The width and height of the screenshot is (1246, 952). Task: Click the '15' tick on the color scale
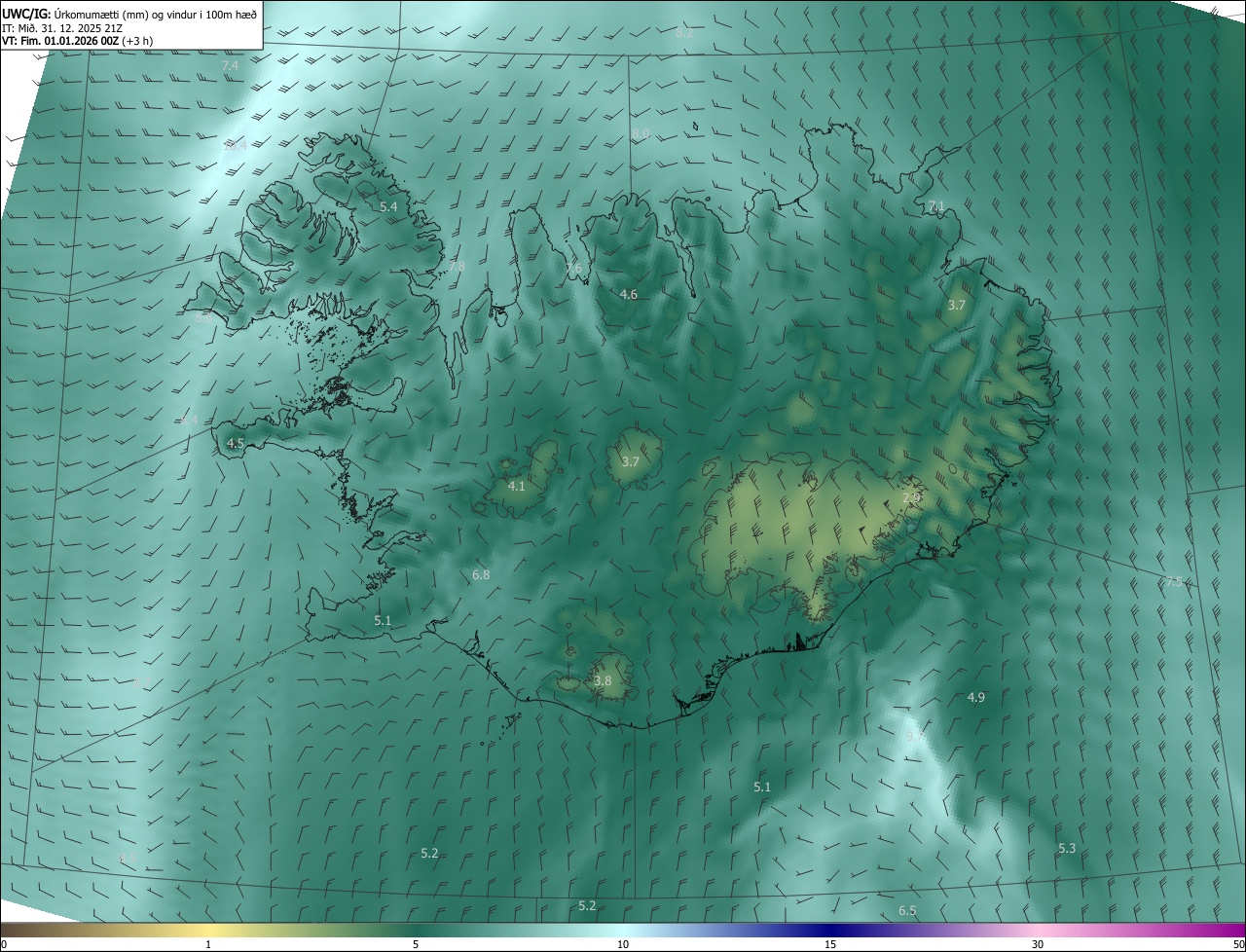[830, 944]
